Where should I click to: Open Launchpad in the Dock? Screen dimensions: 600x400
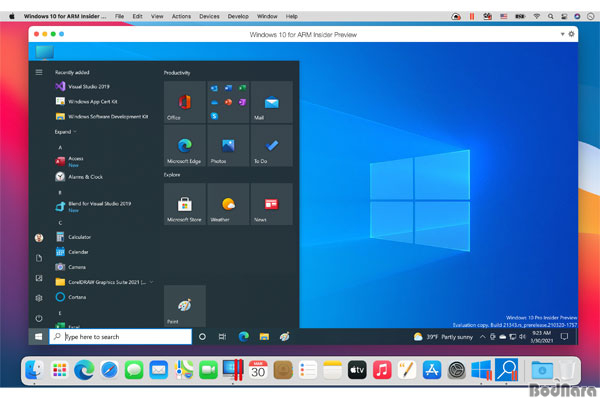point(59,370)
